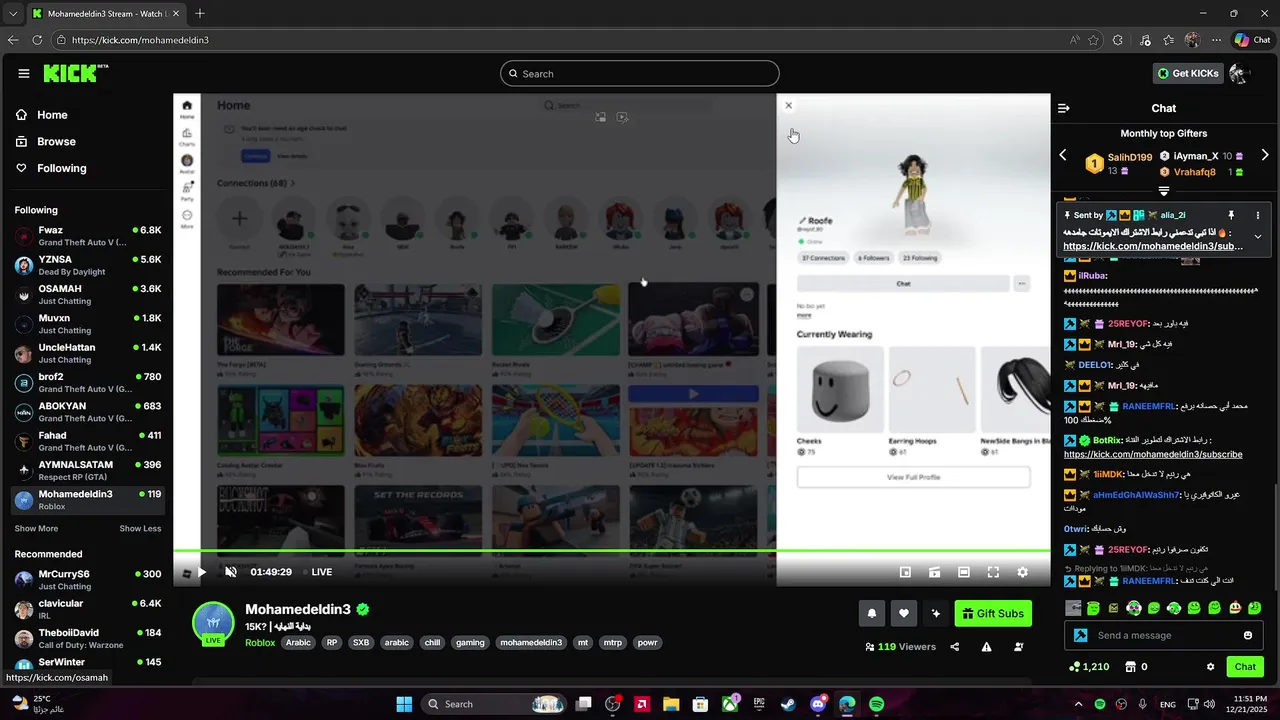The image size is (1280, 720).
Task: Open emoji picker in message box
Action: (1248, 635)
